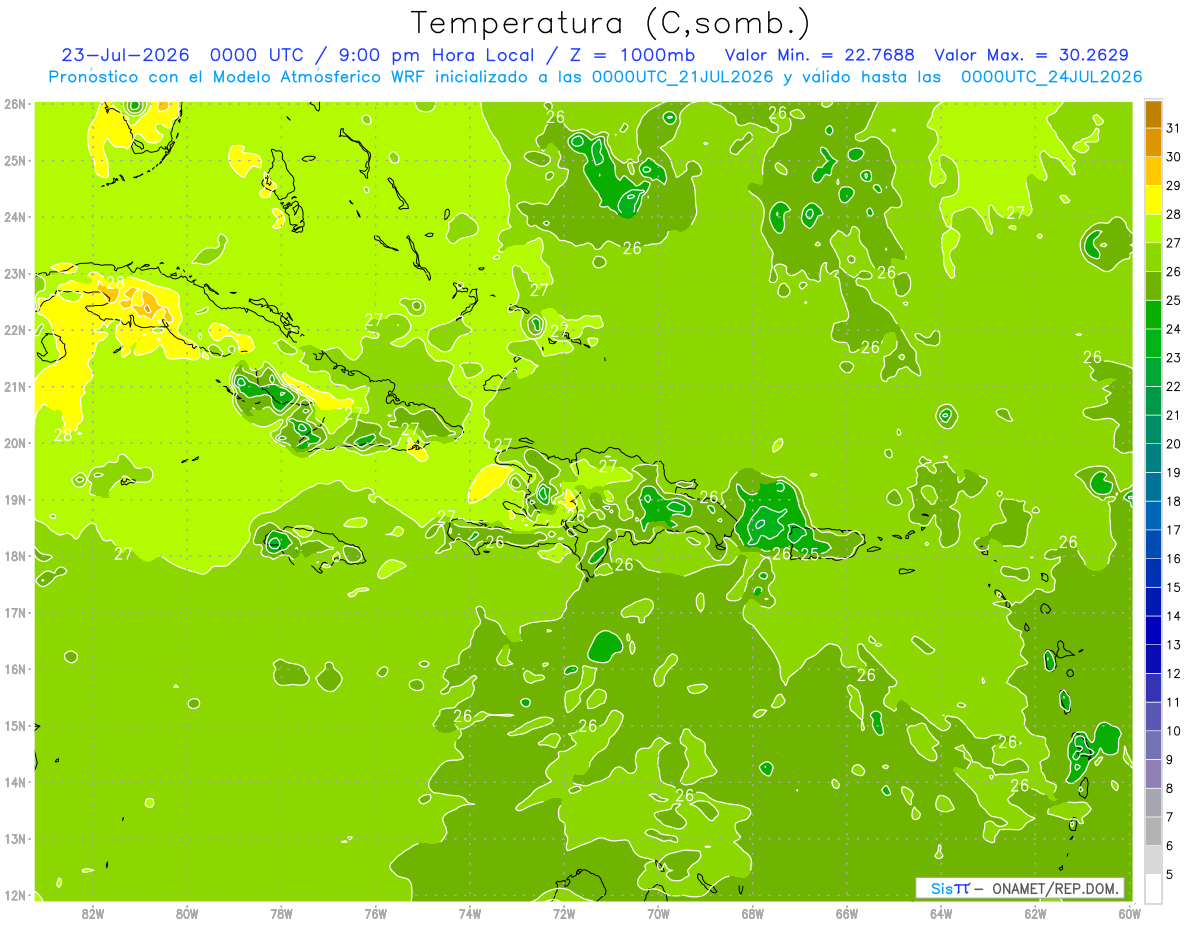Click the 12N latitude axis label

[14, 895]
